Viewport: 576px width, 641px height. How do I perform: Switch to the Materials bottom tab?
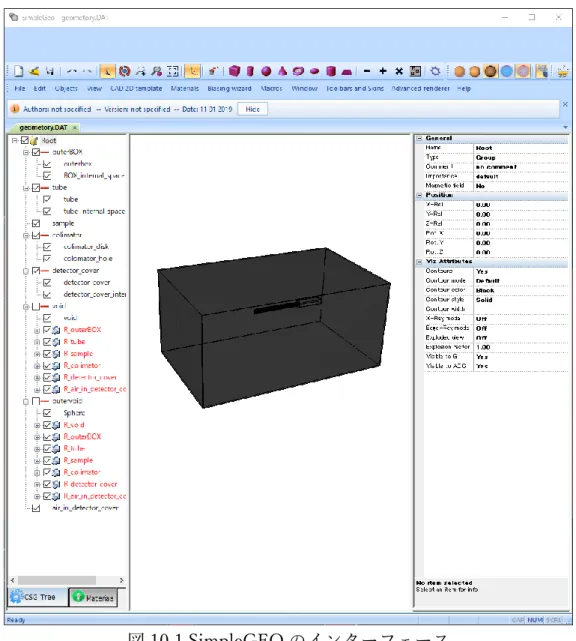(x=93, y=597)
